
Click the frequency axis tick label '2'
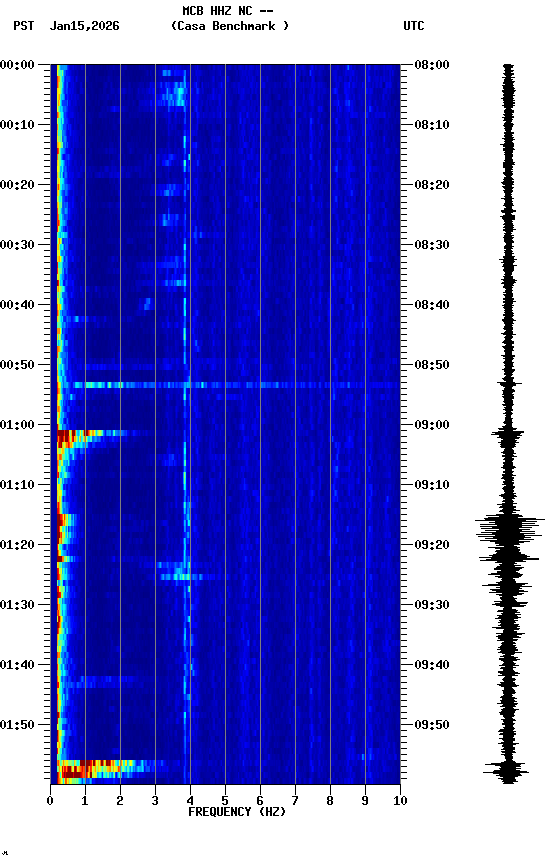120,801
